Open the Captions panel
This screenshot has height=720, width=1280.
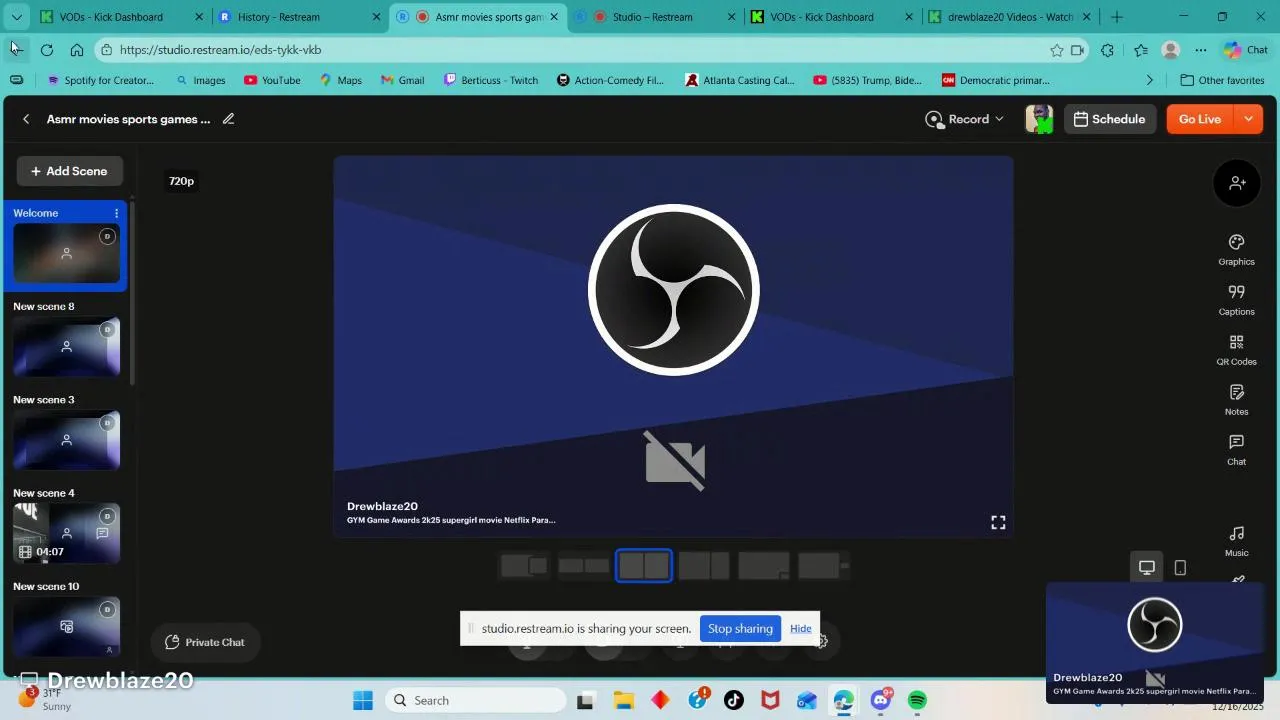pyautogui.click(x=1236, y=300)
